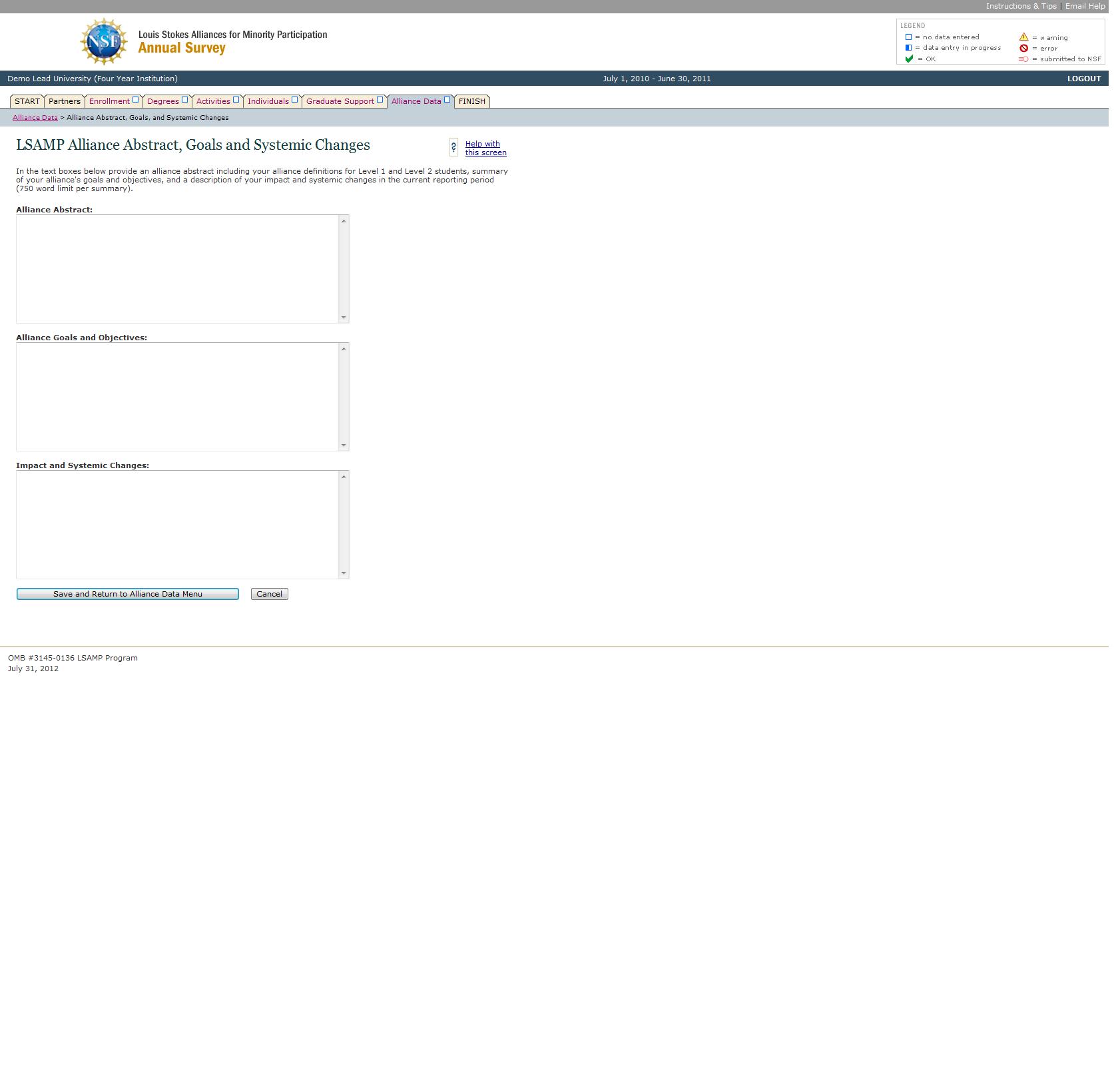Cancel the form changes
The image size is (1114, 1092).
[x=269, y=594]
